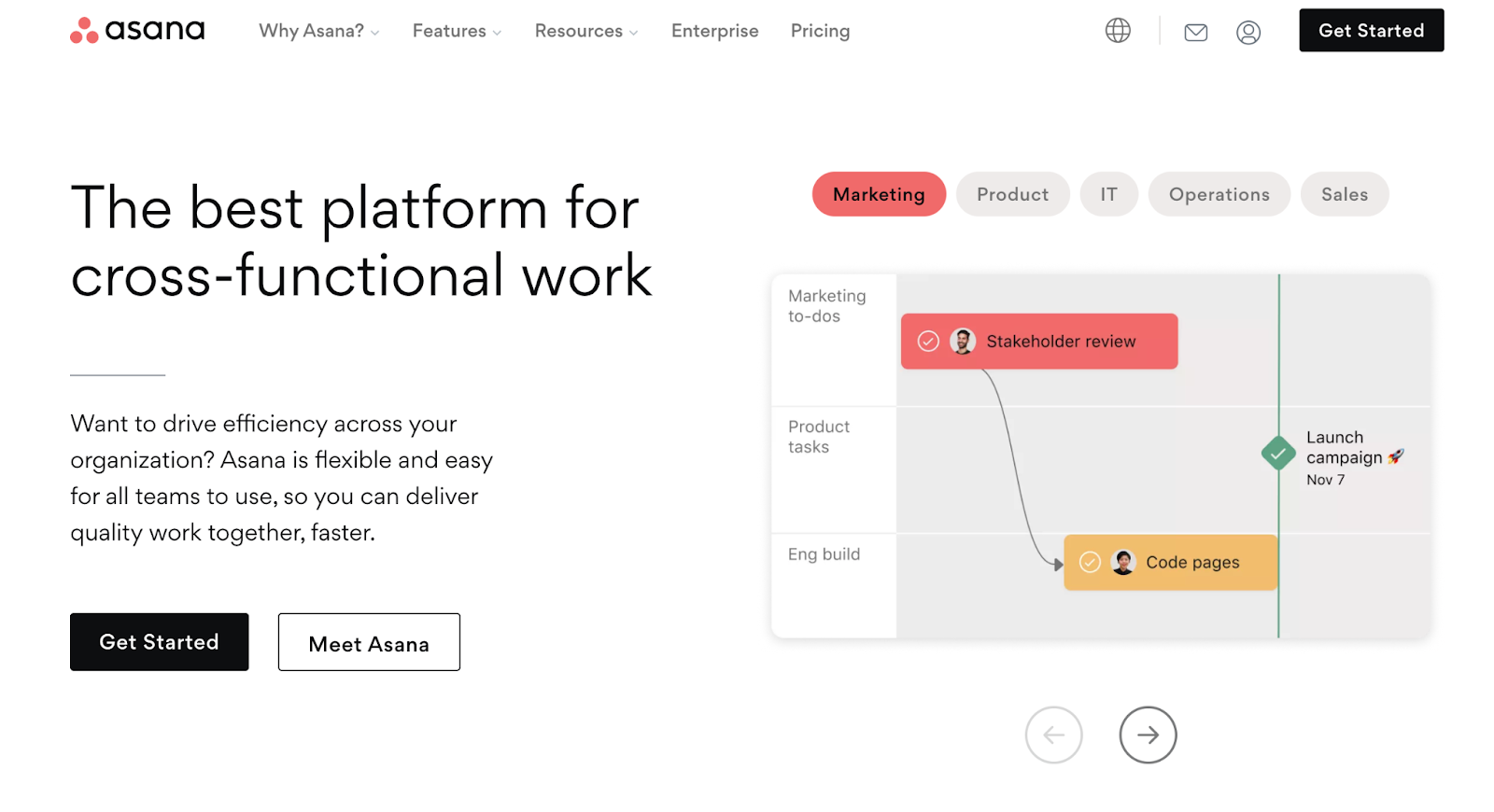Open the Pricing link
Screen dimensions: 1494x812
820,31
